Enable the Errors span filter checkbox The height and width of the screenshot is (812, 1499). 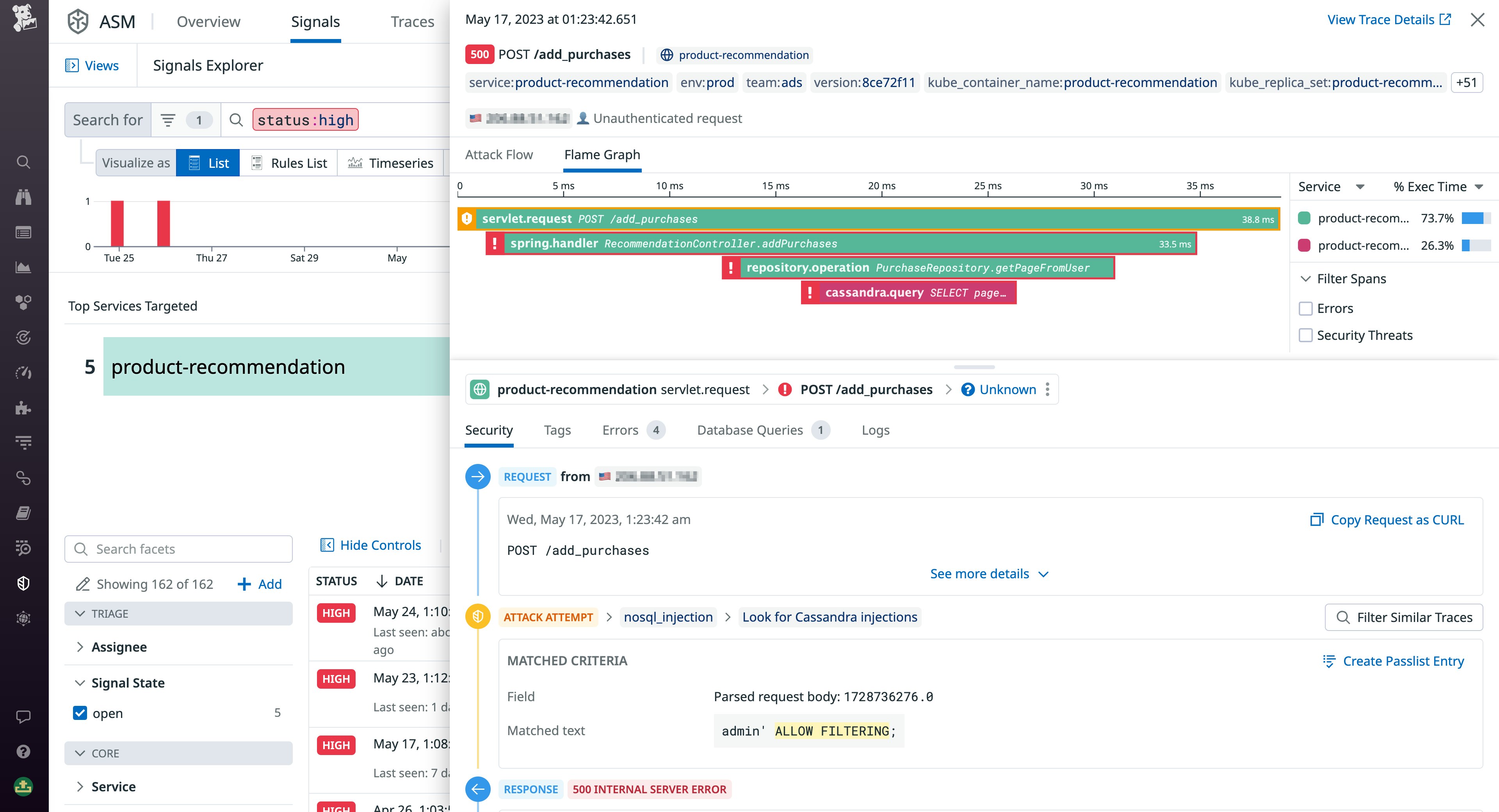click(1306, 308)
